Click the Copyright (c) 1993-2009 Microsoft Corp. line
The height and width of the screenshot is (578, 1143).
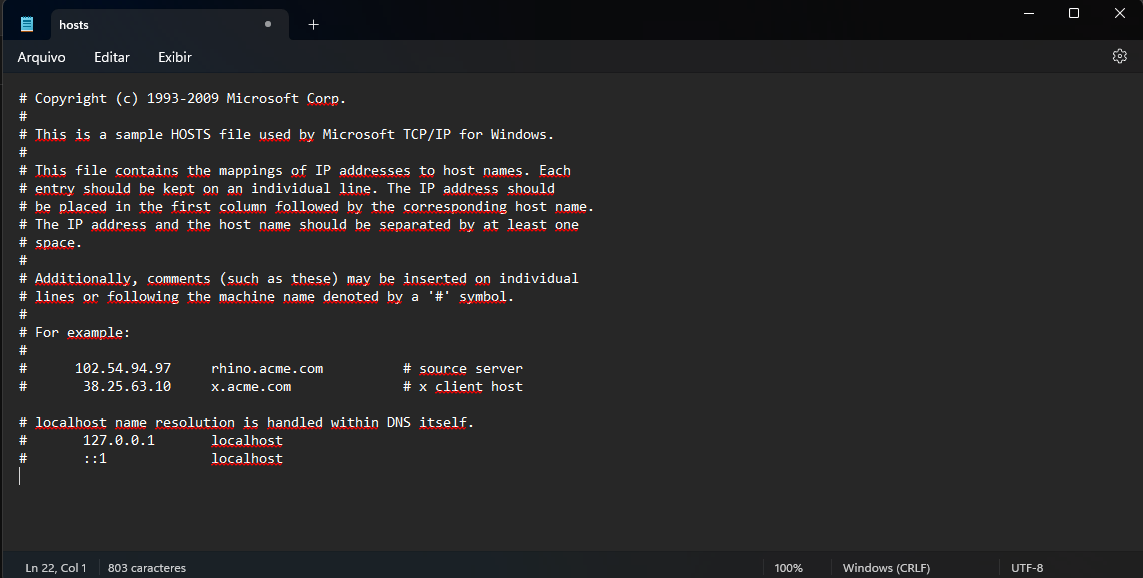click(182, 98)
